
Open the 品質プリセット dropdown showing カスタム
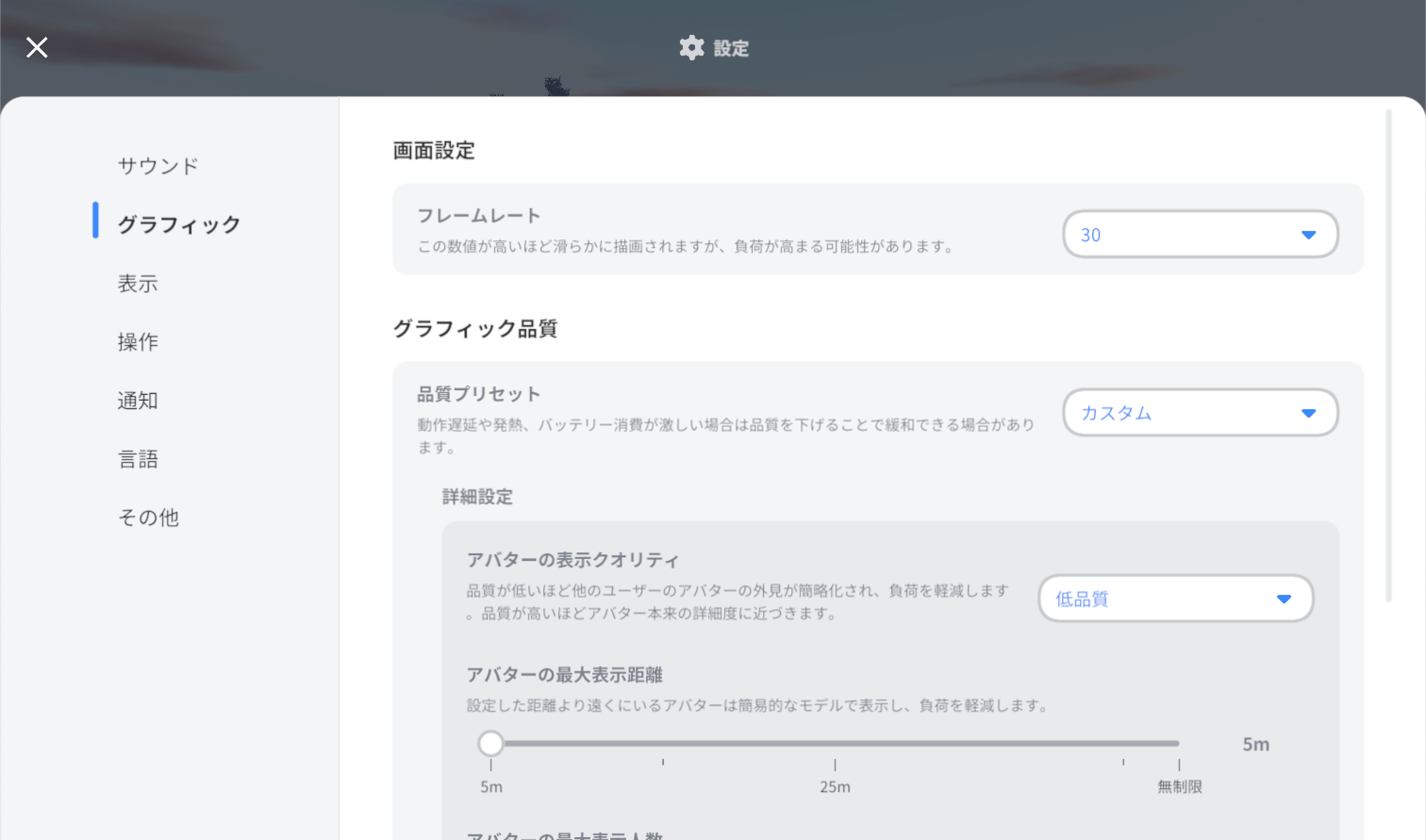tap(1200, 412)
